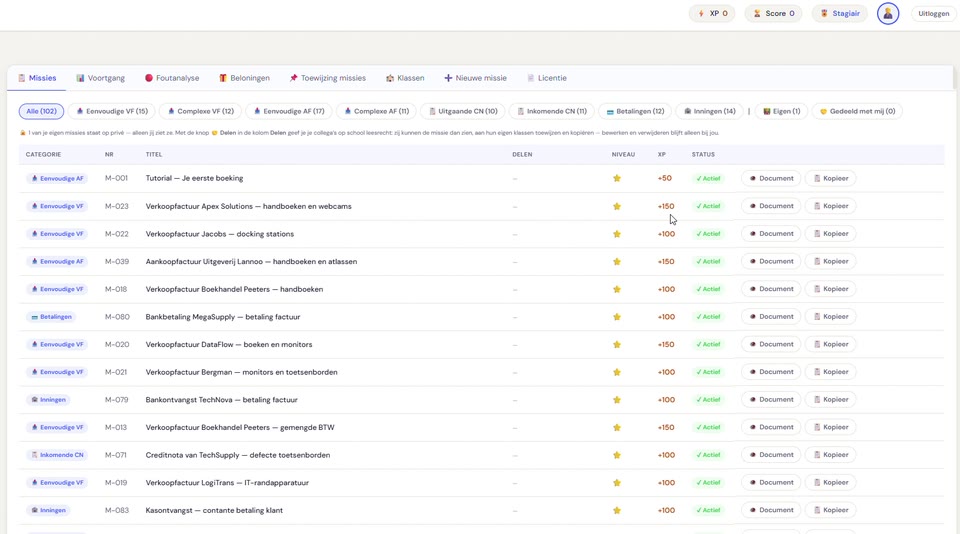
Task: Filter by Uitgaande CN (10)
Action: point(463,111)
